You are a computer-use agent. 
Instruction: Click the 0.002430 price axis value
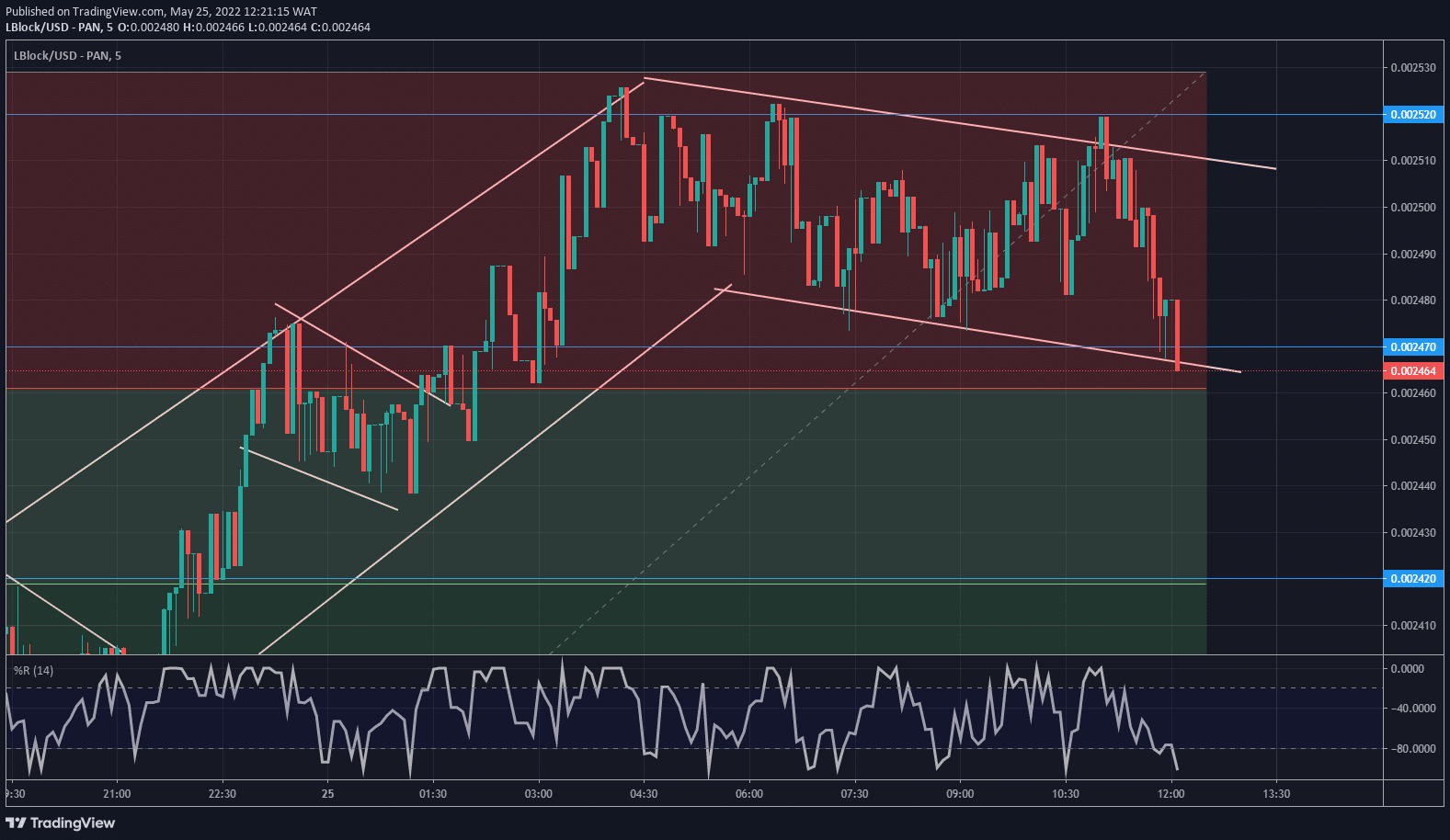click(1413, 533)
